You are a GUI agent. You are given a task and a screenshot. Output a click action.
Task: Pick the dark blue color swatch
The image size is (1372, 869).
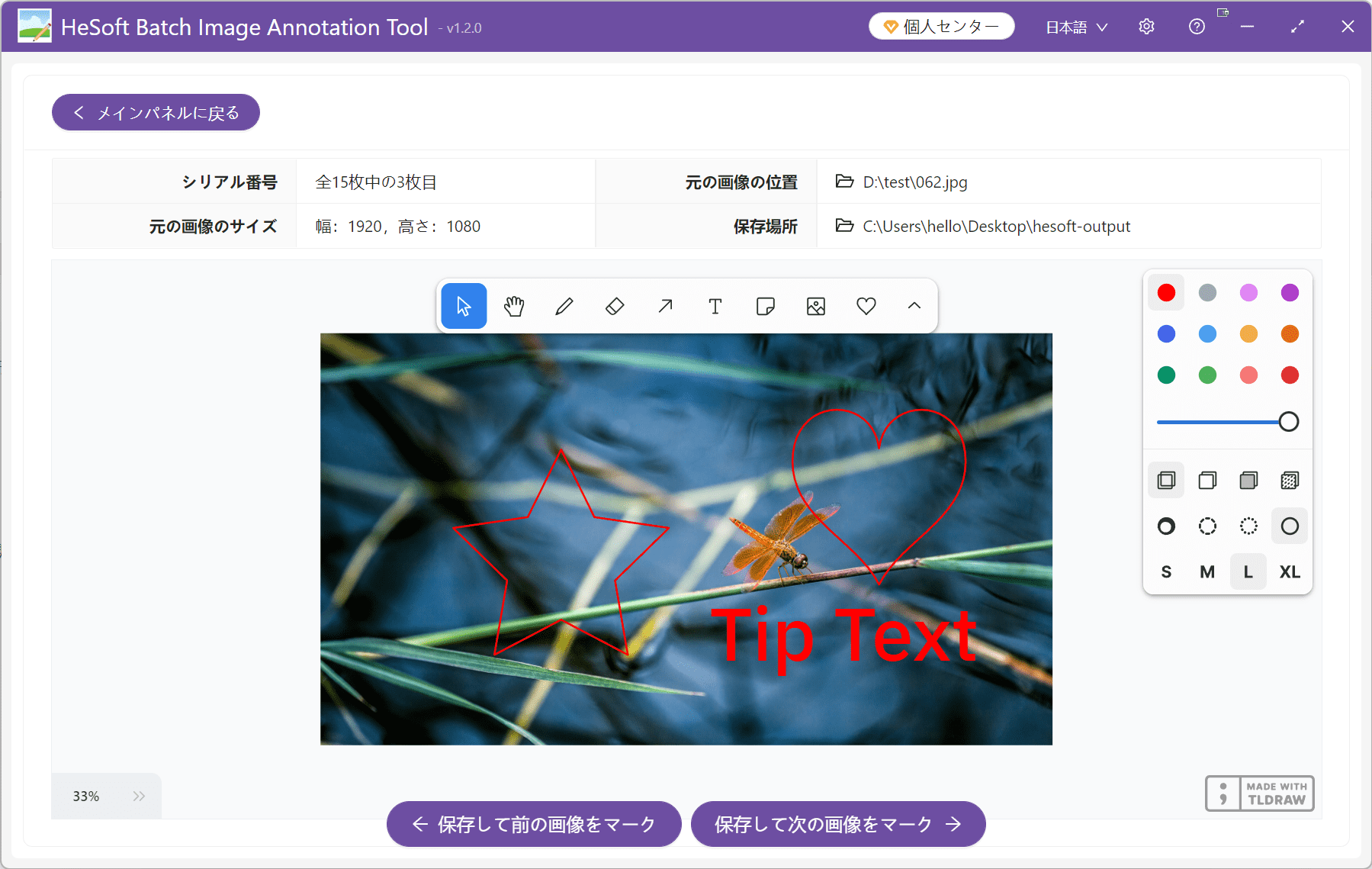pyautogui.click(x=1166, y=334)
